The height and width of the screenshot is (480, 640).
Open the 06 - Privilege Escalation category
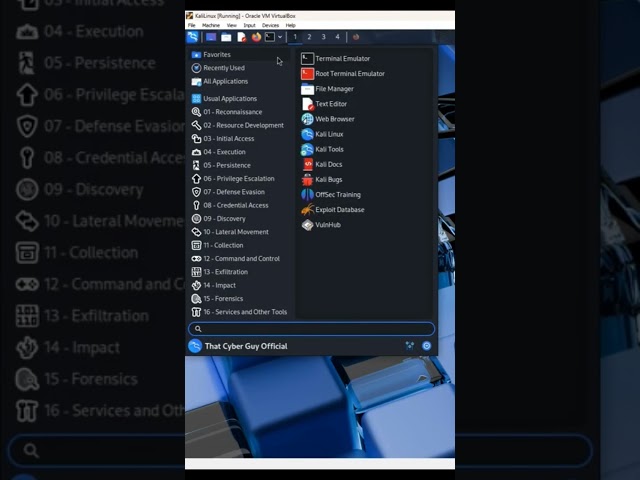240,179
